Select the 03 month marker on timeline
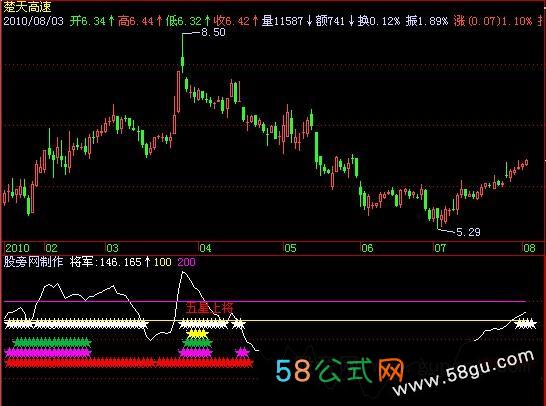Image resolution: width=546 pixels, height=406 pixels. tap(112, 248)
